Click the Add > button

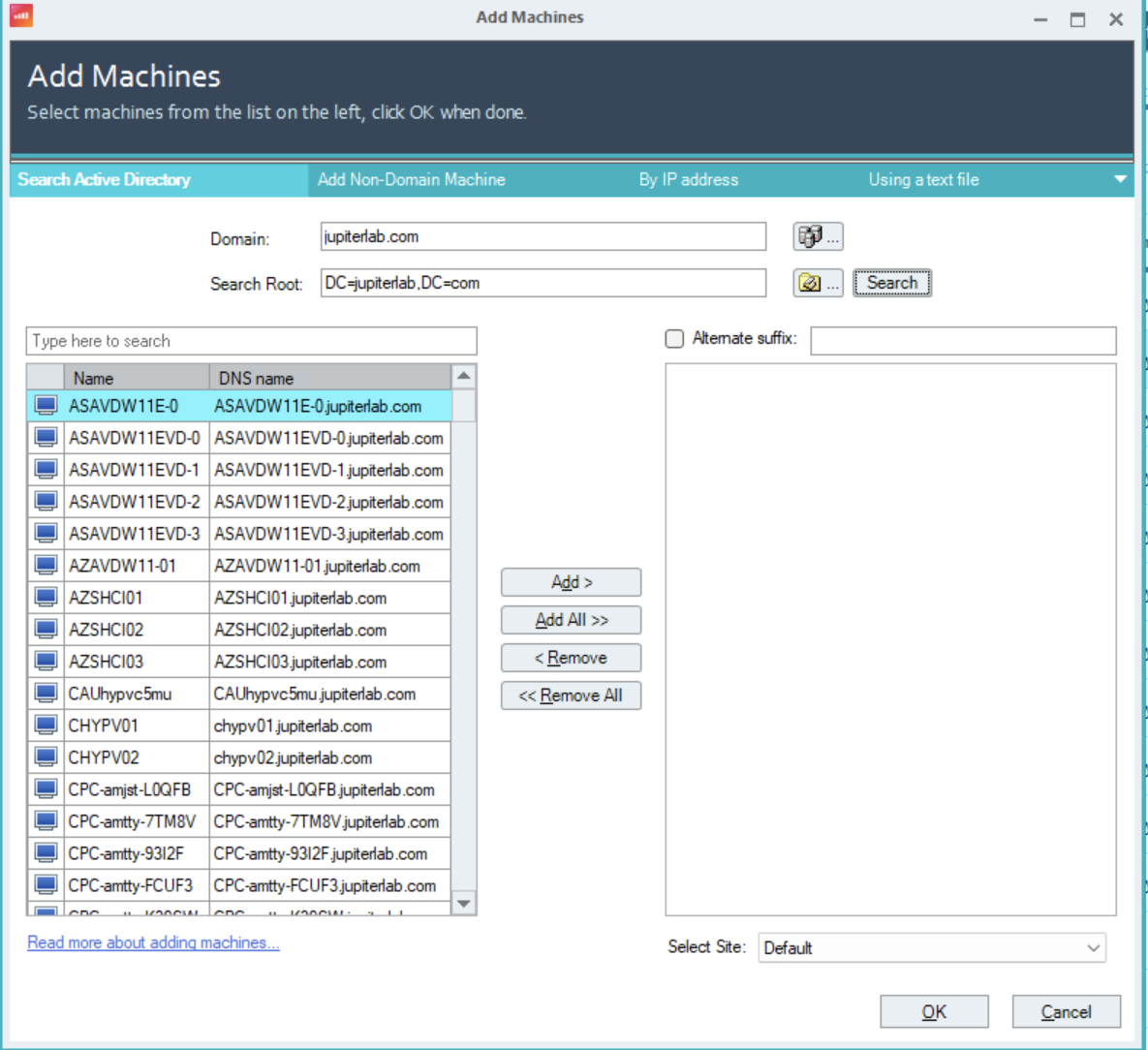[571, 582]
